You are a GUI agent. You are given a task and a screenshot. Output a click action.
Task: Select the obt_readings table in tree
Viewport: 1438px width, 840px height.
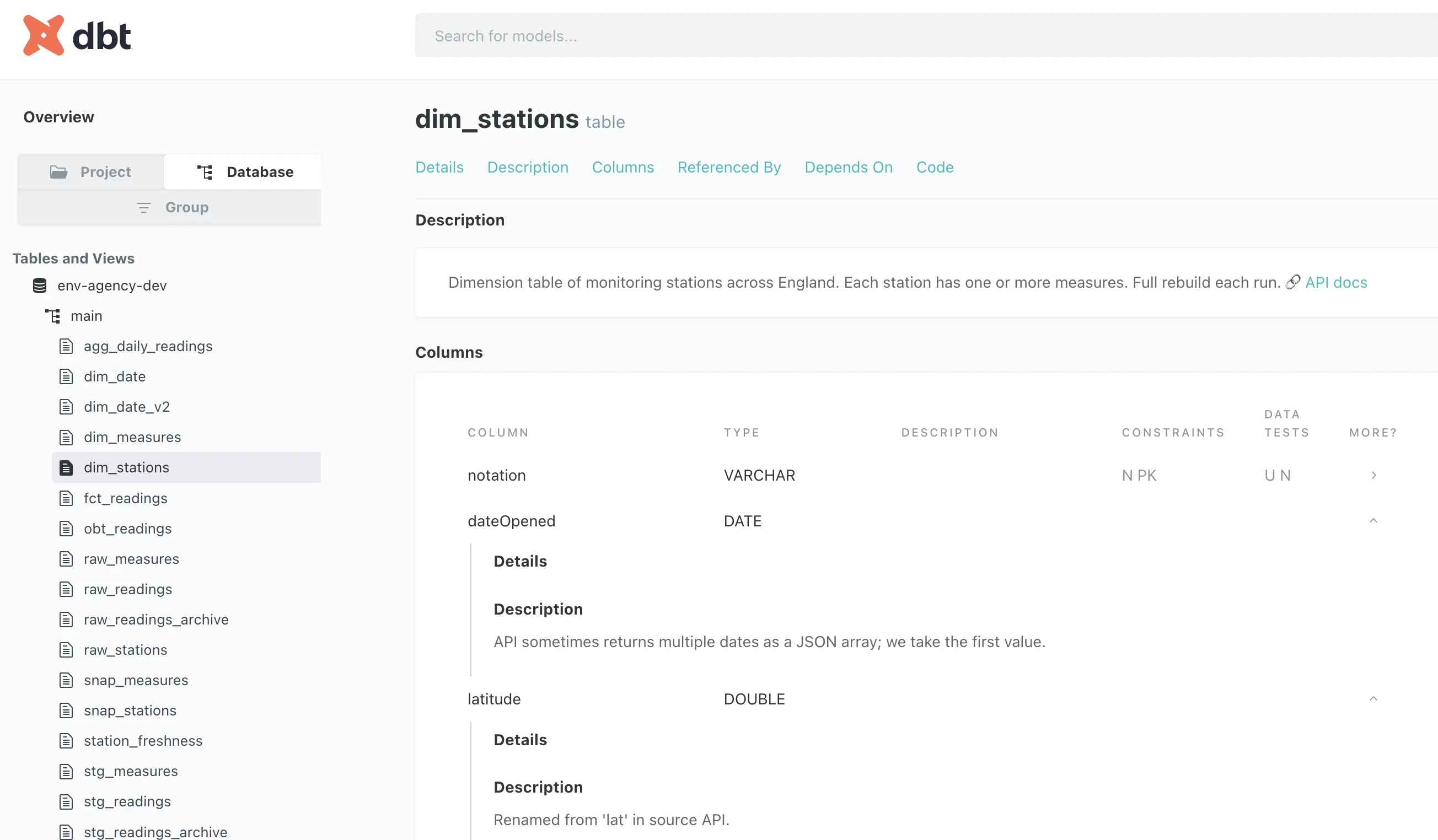coord(127,529)
